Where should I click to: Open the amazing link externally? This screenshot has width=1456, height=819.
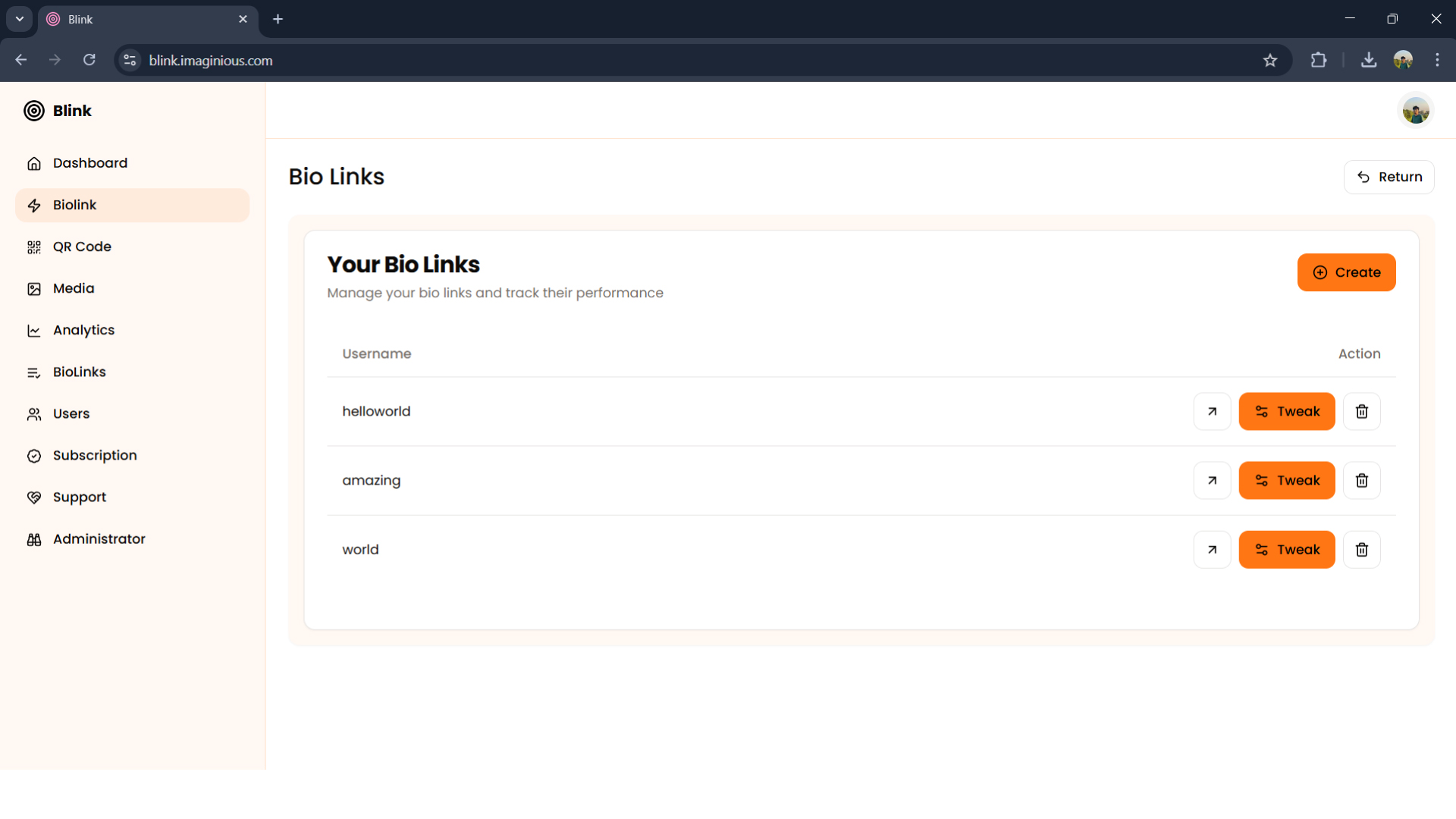click(x=1212, y=480)
